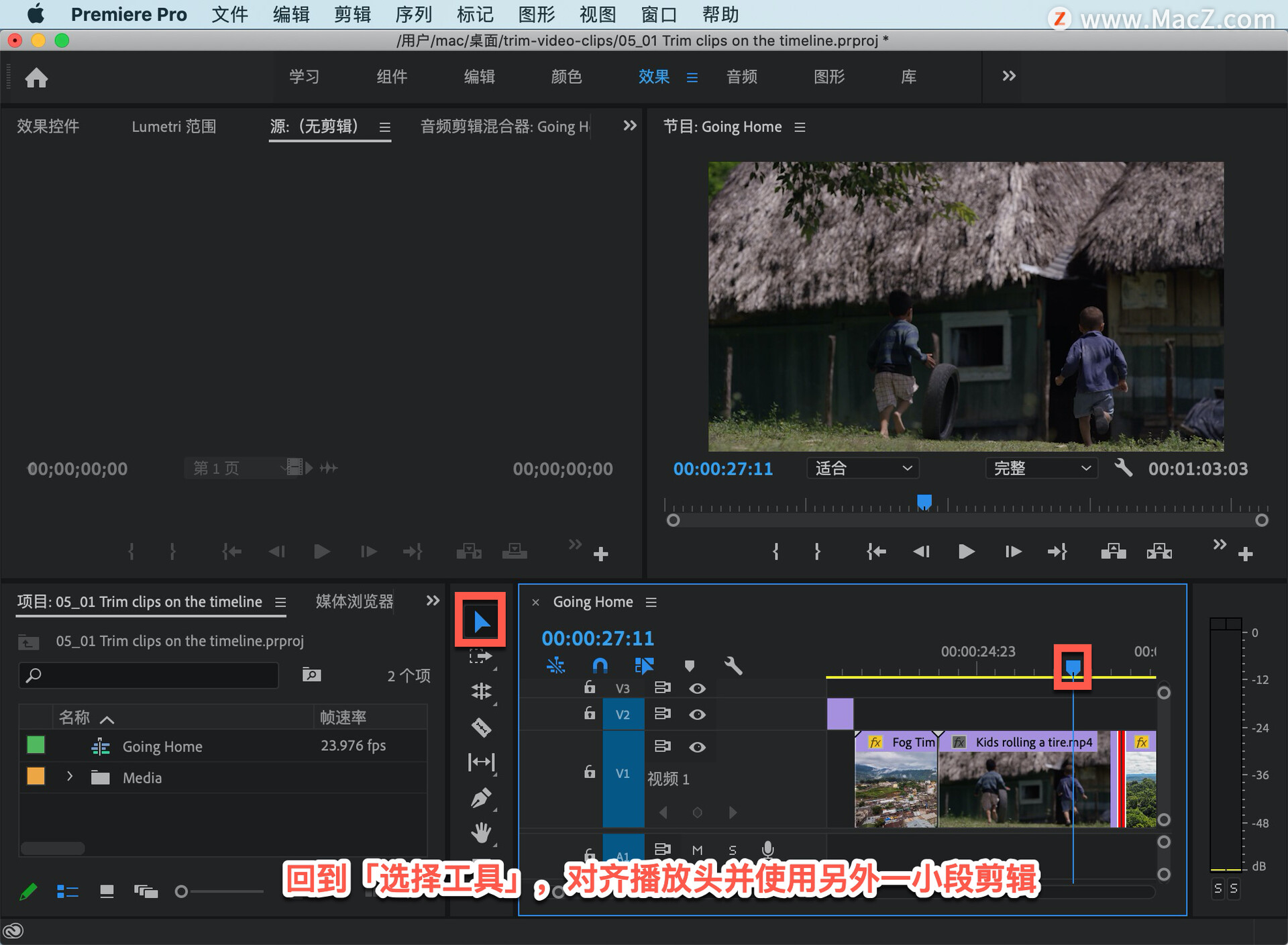
Task: Open timeline display settings wrench
Action: coord(733,665)
